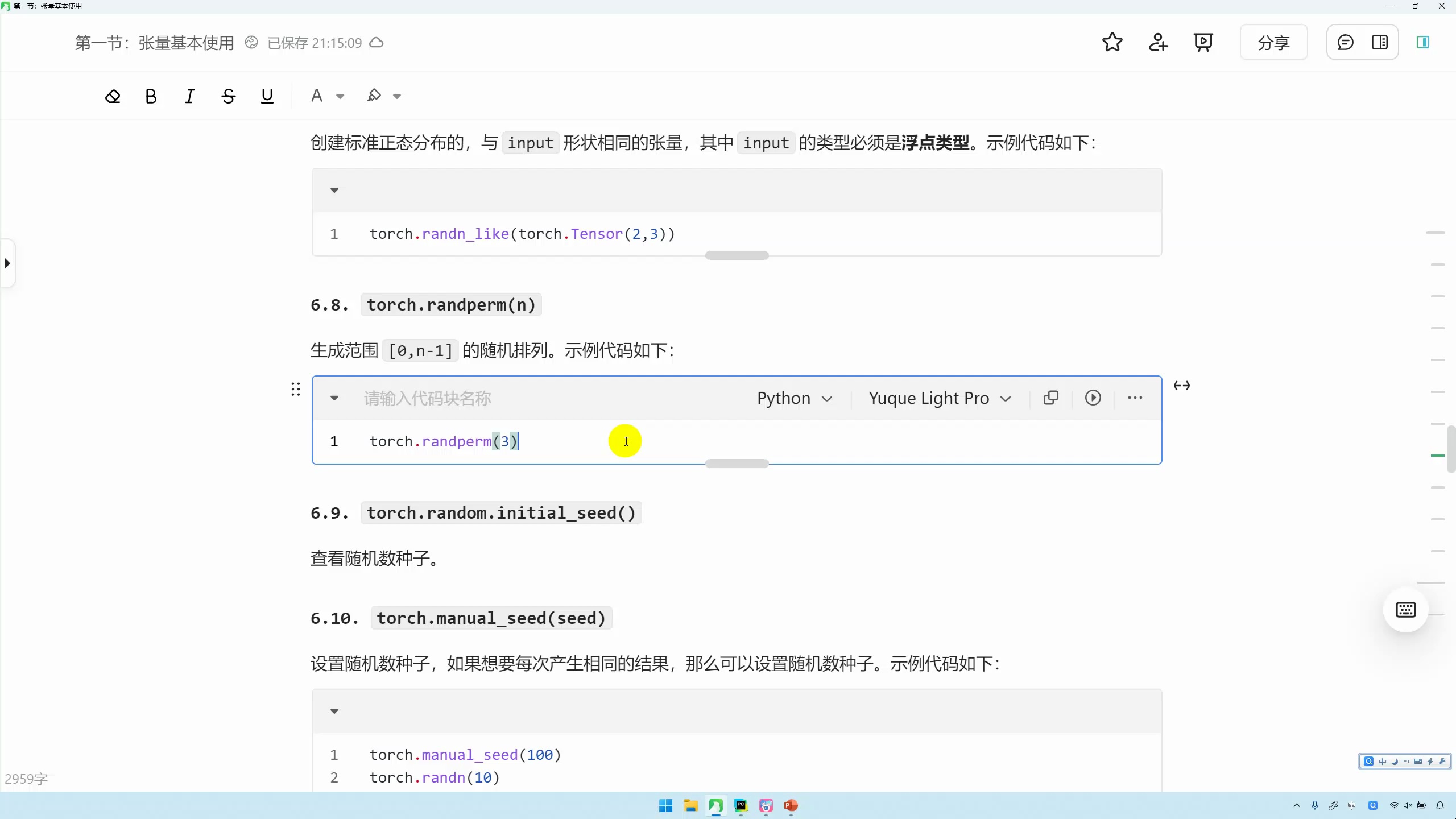Click the 分享 share button
This screenshot has height=819, width=1456.
[x=1273, y=42]
